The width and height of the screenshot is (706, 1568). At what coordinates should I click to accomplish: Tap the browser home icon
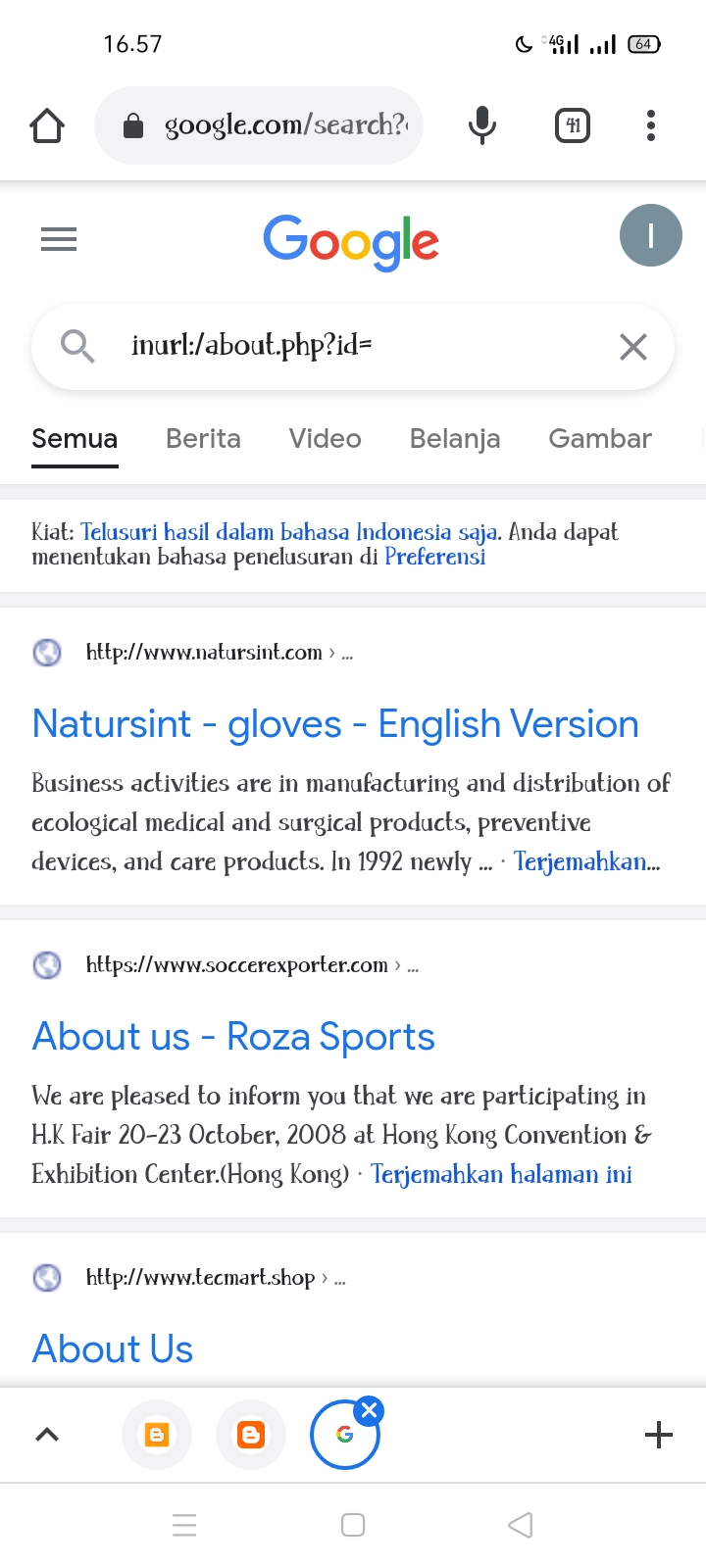coord(47,125)
